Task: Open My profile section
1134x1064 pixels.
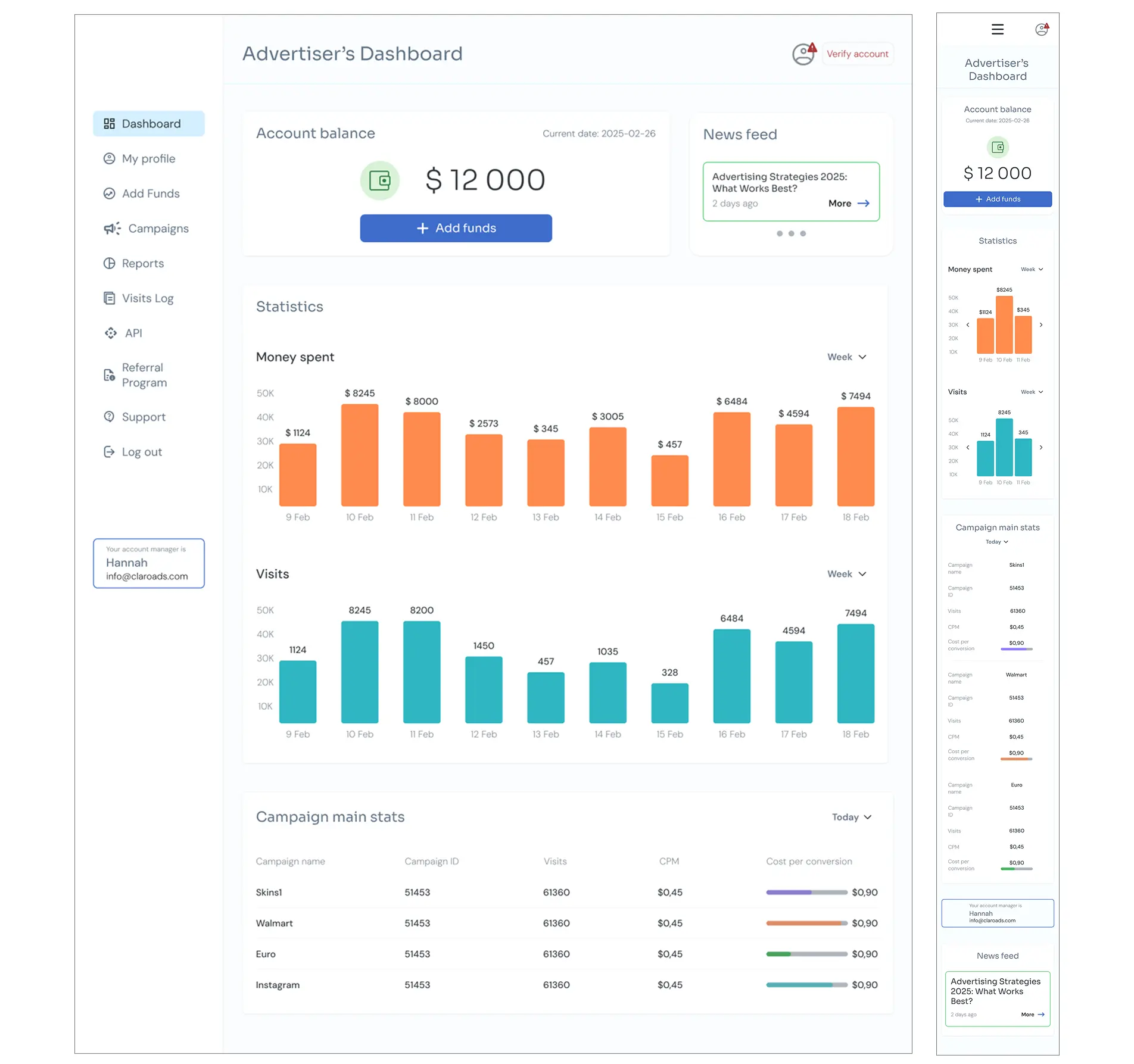Action: pyautogui.click(x=148, y=158)
